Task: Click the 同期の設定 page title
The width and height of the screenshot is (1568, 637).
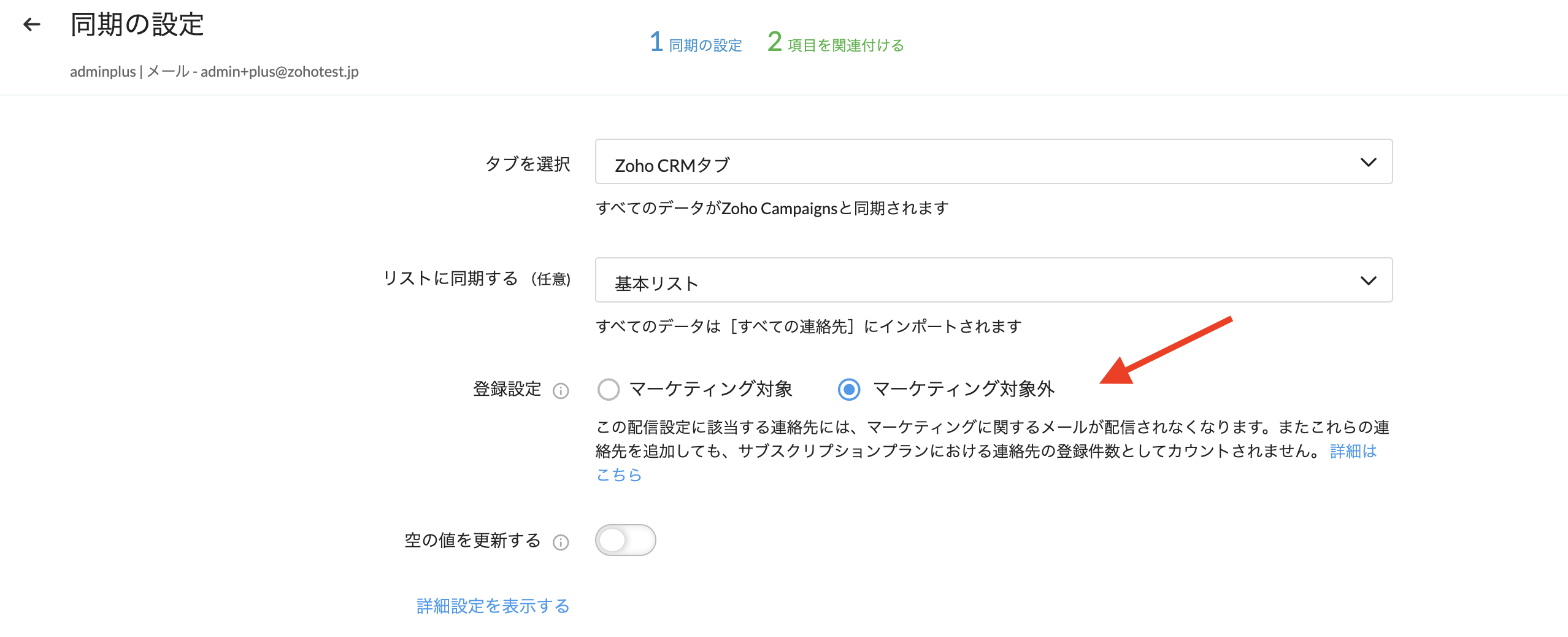Action: 137,25
